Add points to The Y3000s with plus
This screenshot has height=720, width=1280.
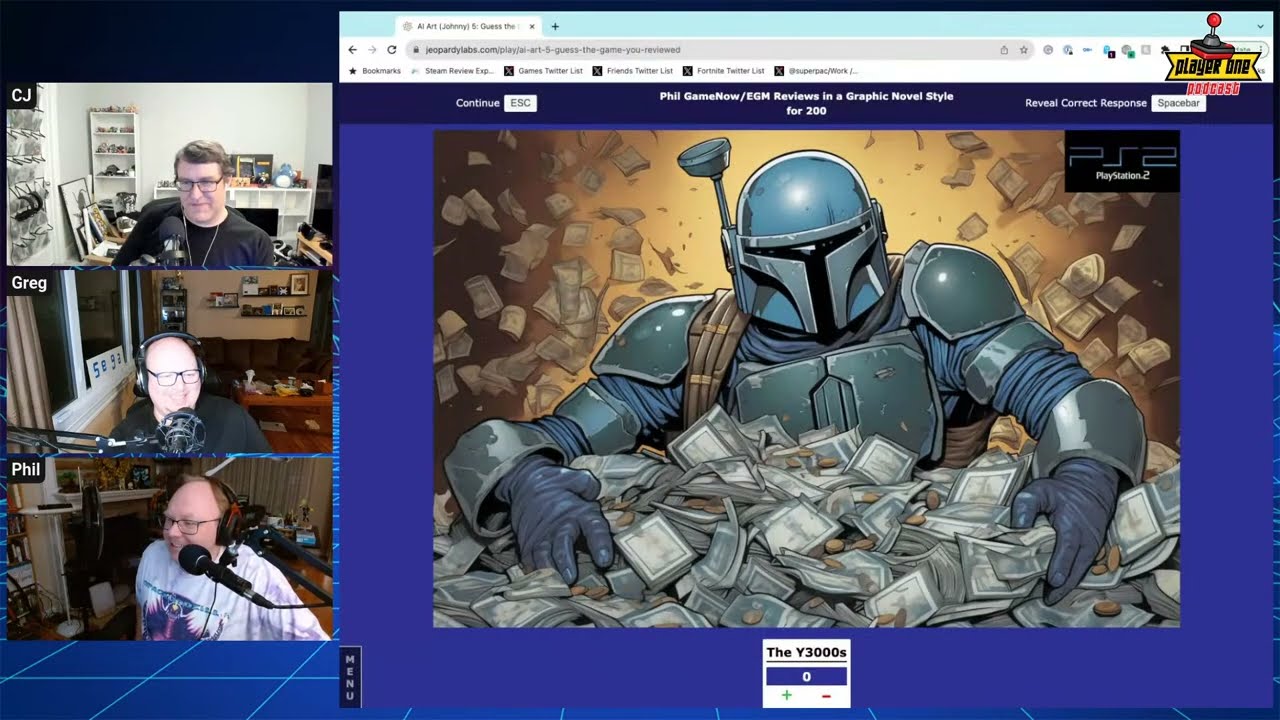coord(786,695)
